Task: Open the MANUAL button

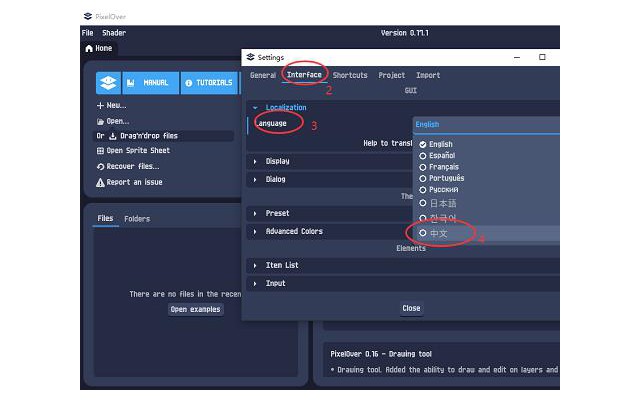Action: click(x=151, y=83)
